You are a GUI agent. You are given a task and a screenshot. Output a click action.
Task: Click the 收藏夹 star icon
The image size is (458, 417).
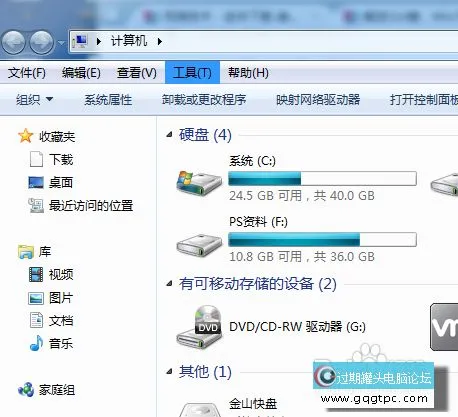(25, 136)
